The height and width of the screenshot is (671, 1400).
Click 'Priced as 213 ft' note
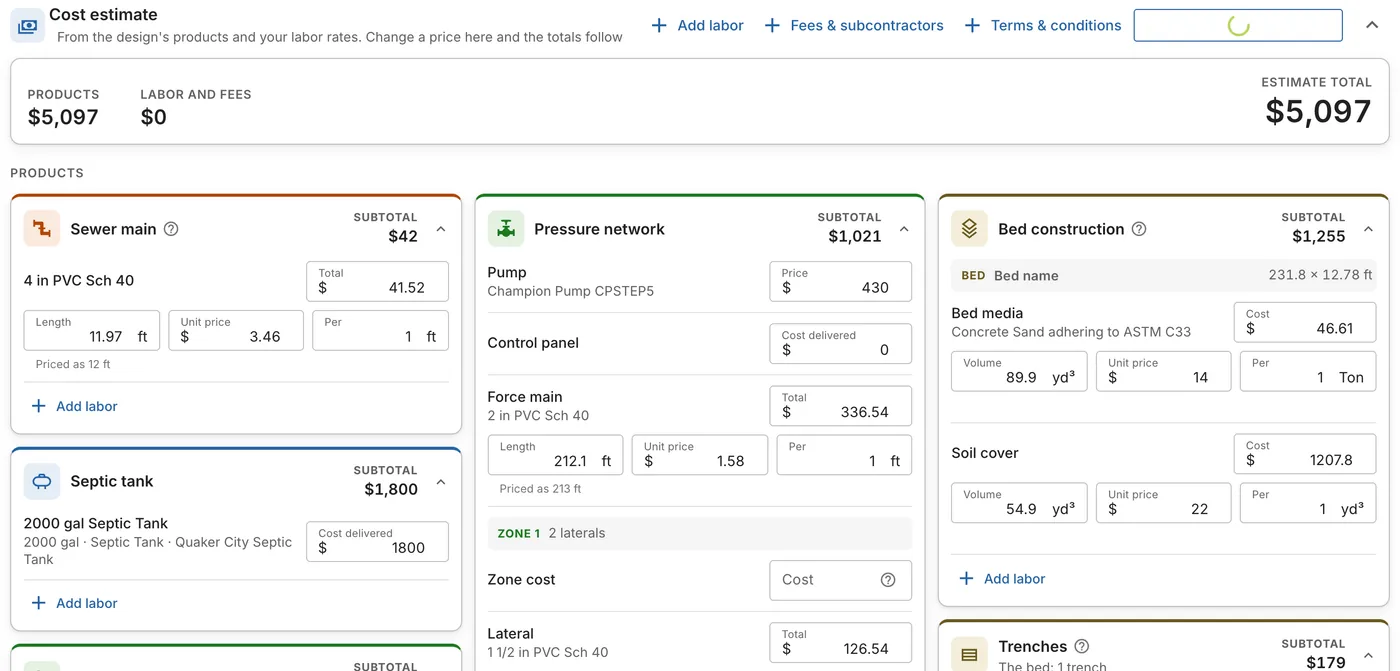[x=540, y=489]
